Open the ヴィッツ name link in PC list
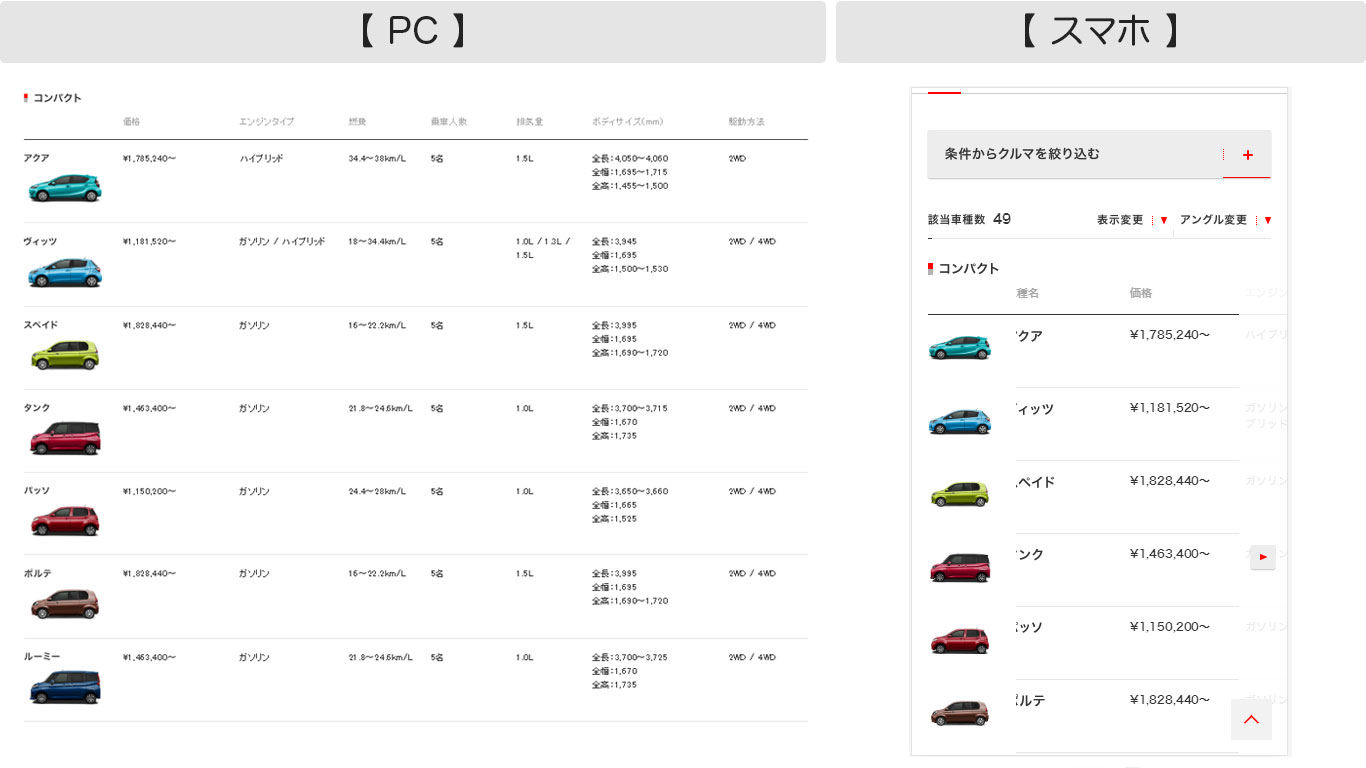Viewport: 1366px width, 768px height. pos(40,242)
